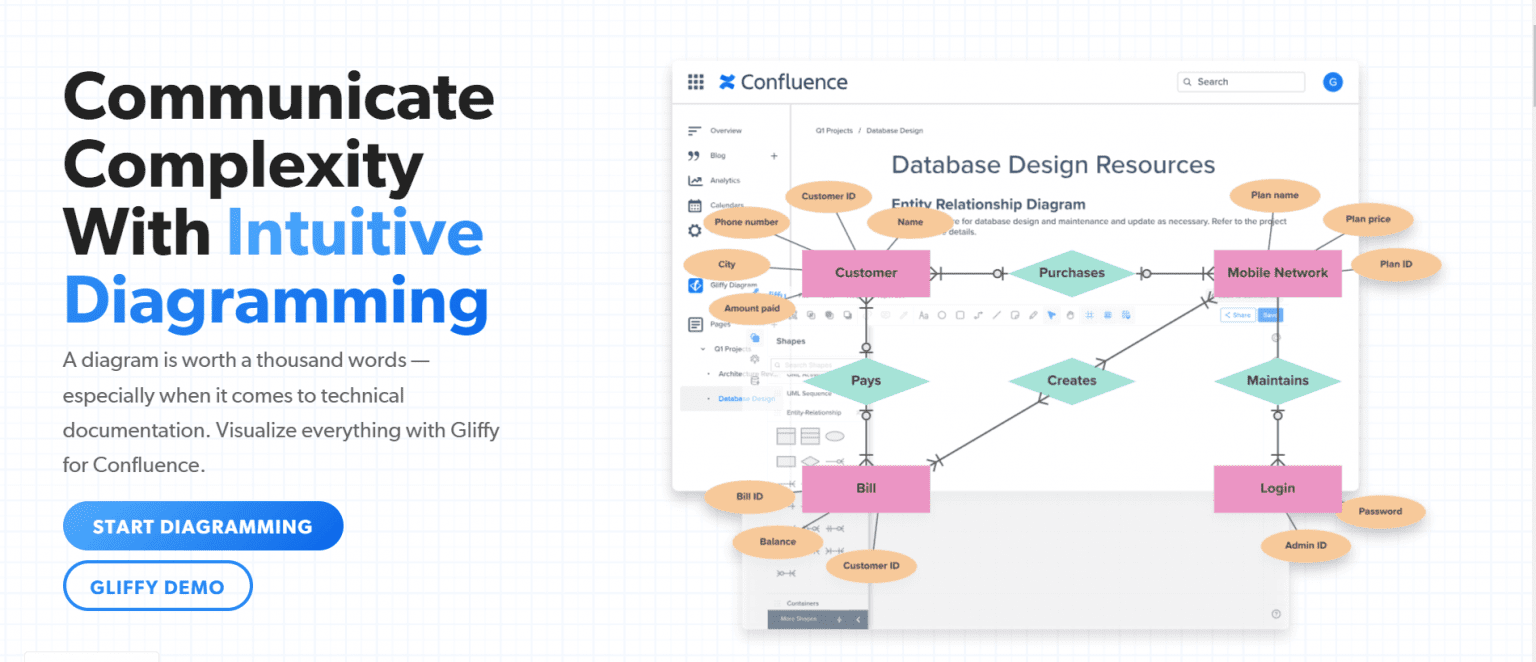This screenshot has width=1536, height=662.
Task: Select the line connector tool
Action: pyautogui.click(x=996, y=315)
